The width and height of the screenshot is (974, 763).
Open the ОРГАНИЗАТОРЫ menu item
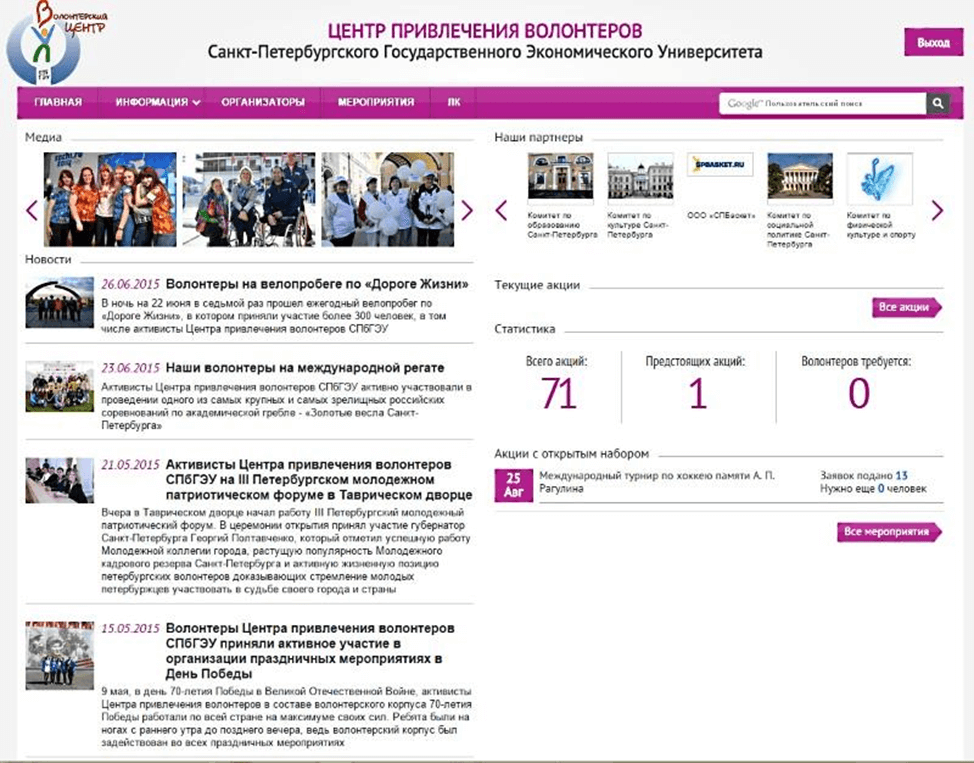click(x=263, y=102)
